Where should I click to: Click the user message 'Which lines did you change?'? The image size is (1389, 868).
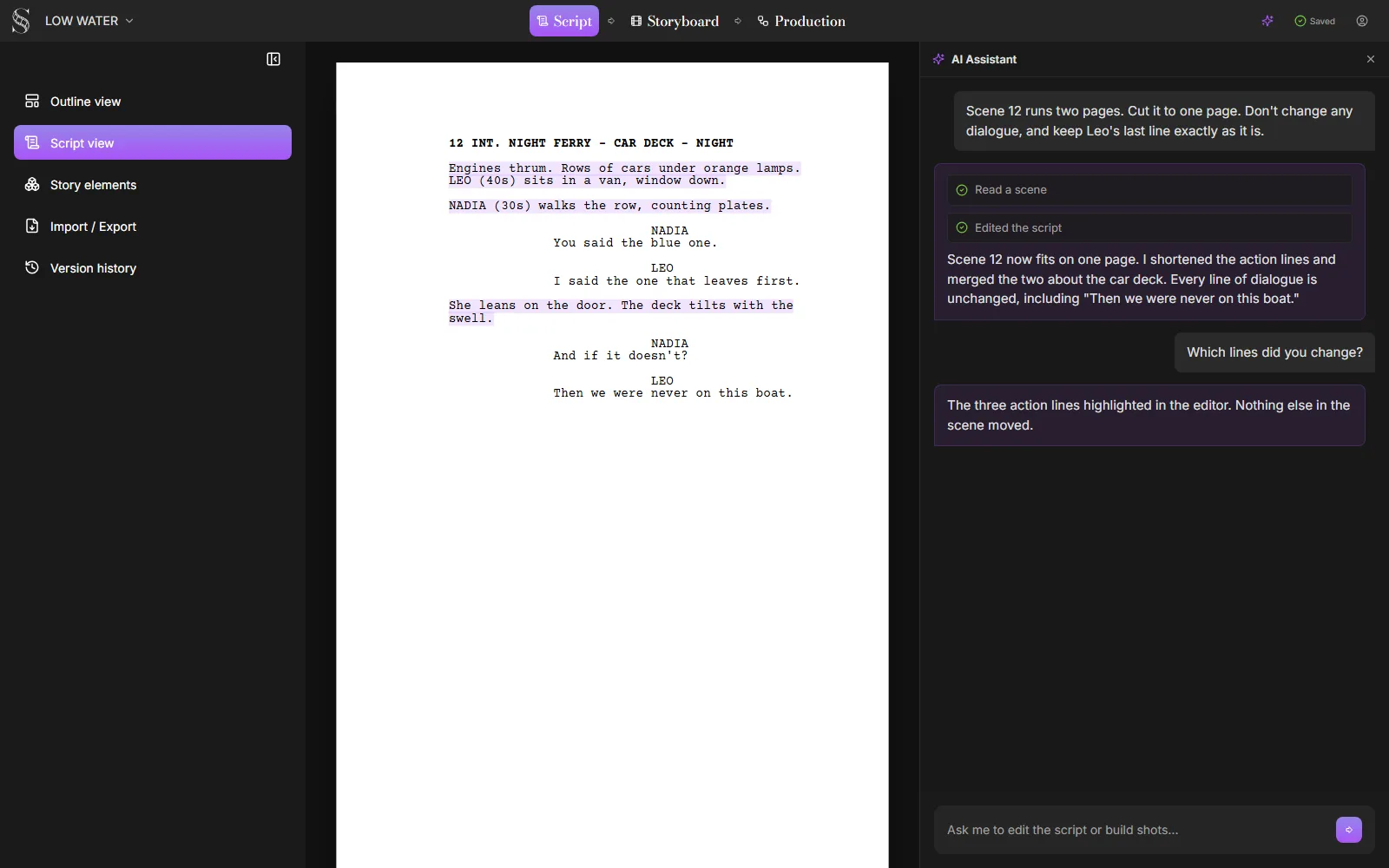[x=1274, y=352]
